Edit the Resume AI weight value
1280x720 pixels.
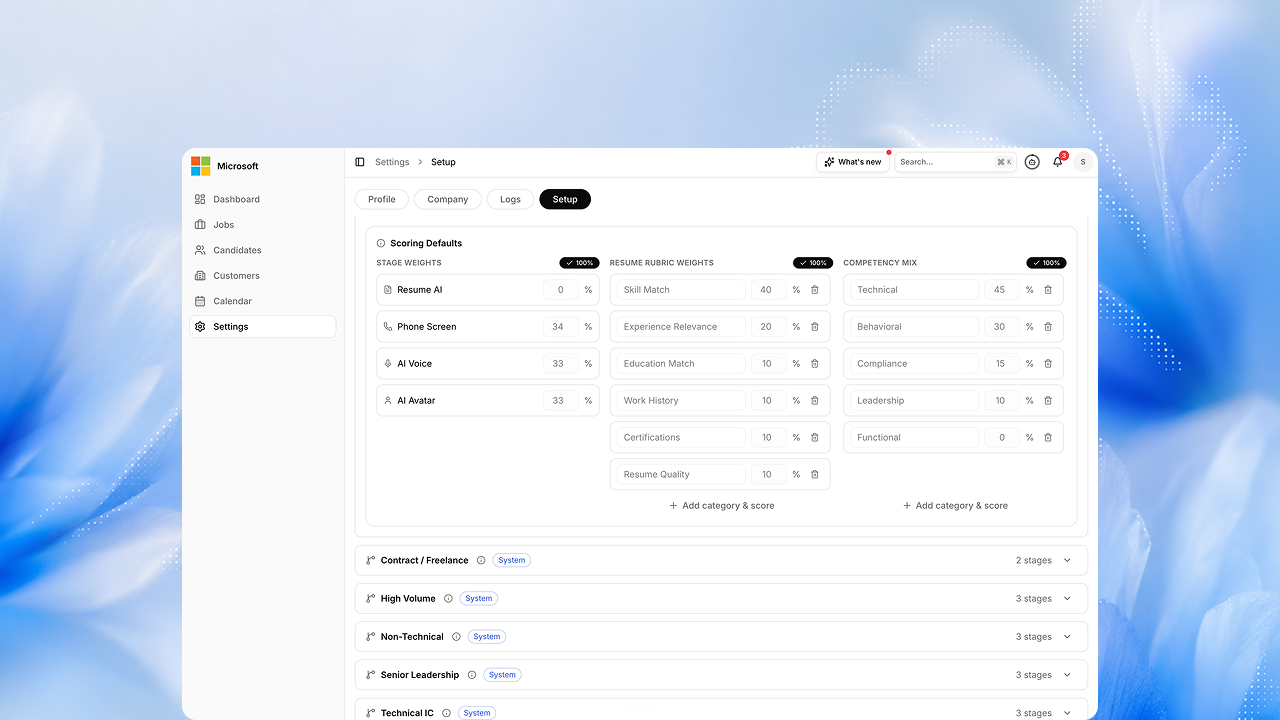561,290
